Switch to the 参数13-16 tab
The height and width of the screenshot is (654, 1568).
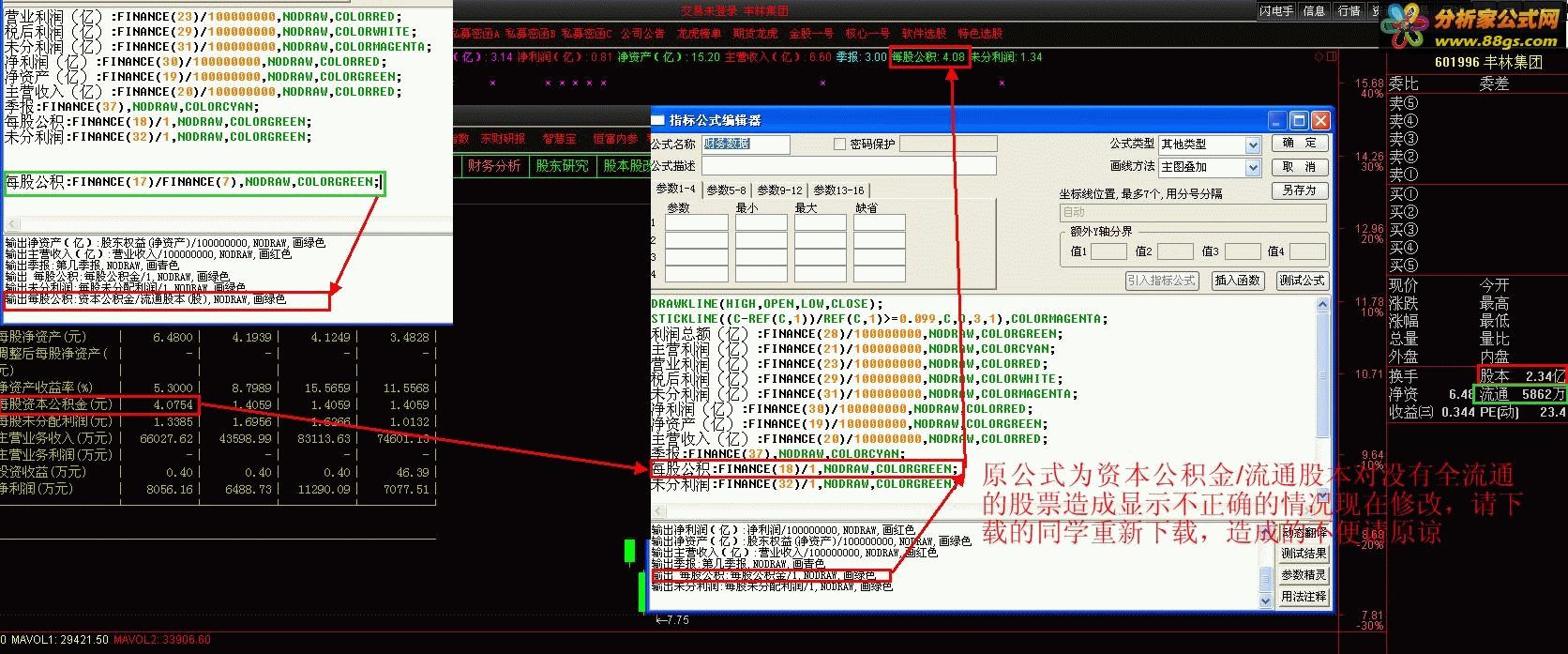coord(838,190)
